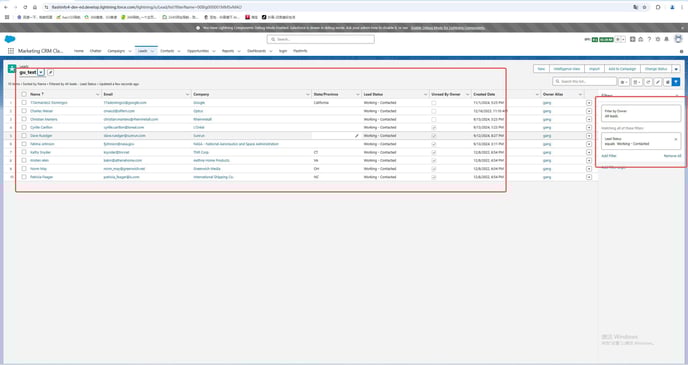Click the Change Status button
This screenshot has width=688, height=365.
656,69
